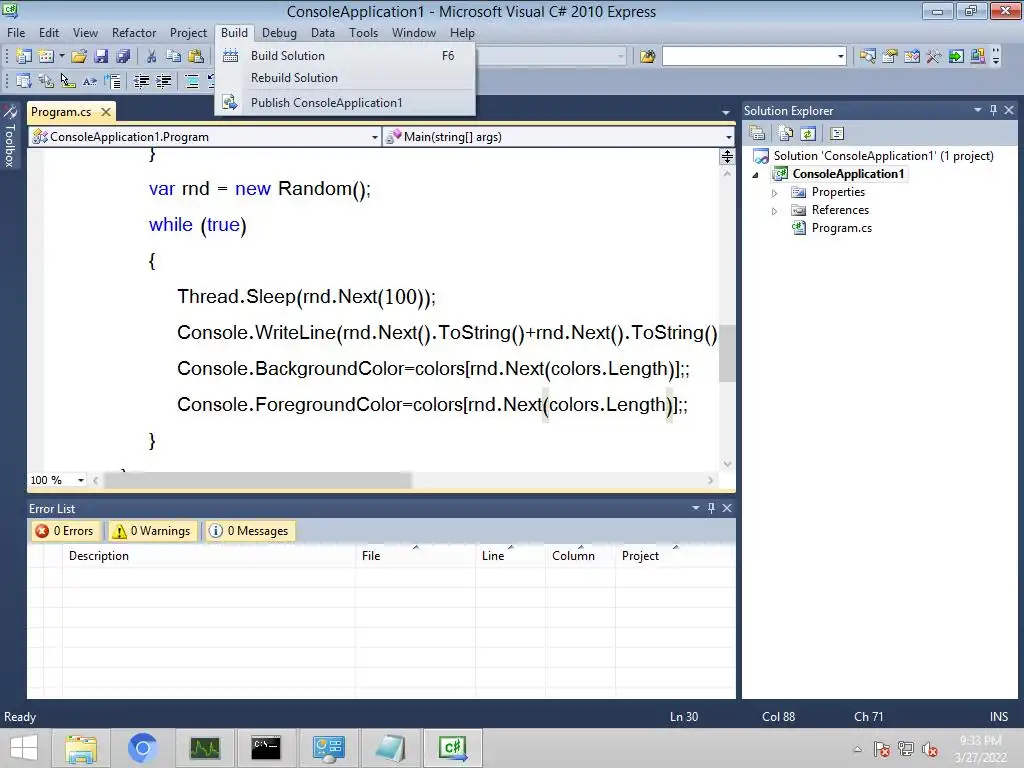Open the 100 % zoom dropdown
The height and width of the screenshot is (768, 1024).
click(81, 480)
